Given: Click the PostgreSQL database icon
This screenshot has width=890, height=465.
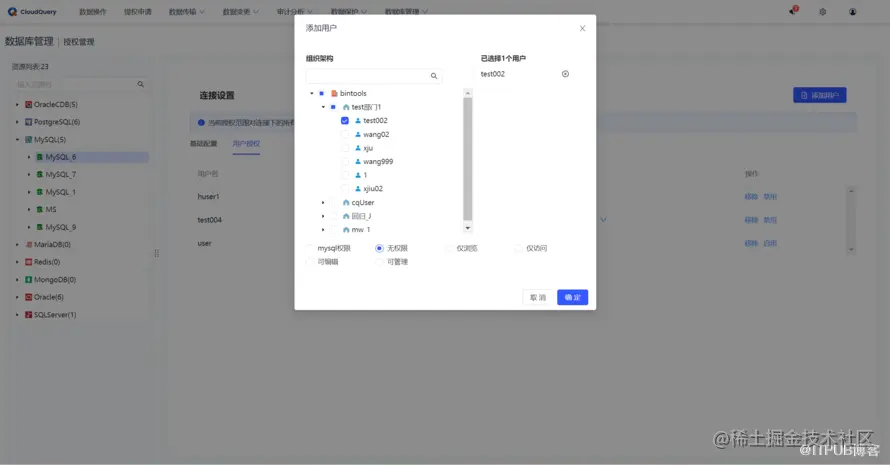Looking at the screenshot, I should coord(28,122).
